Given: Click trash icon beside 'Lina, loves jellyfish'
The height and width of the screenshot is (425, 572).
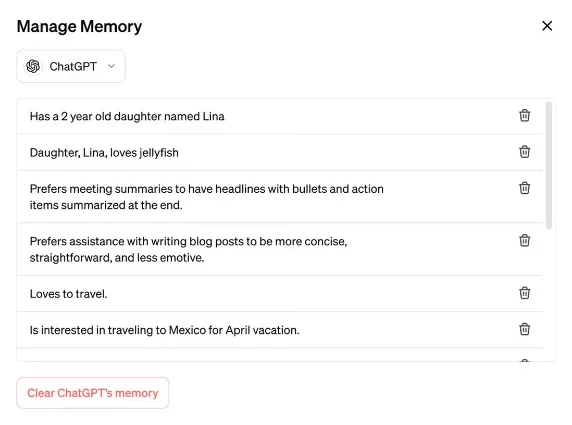Looking at the screenshot, I should (x=524, y=152).
